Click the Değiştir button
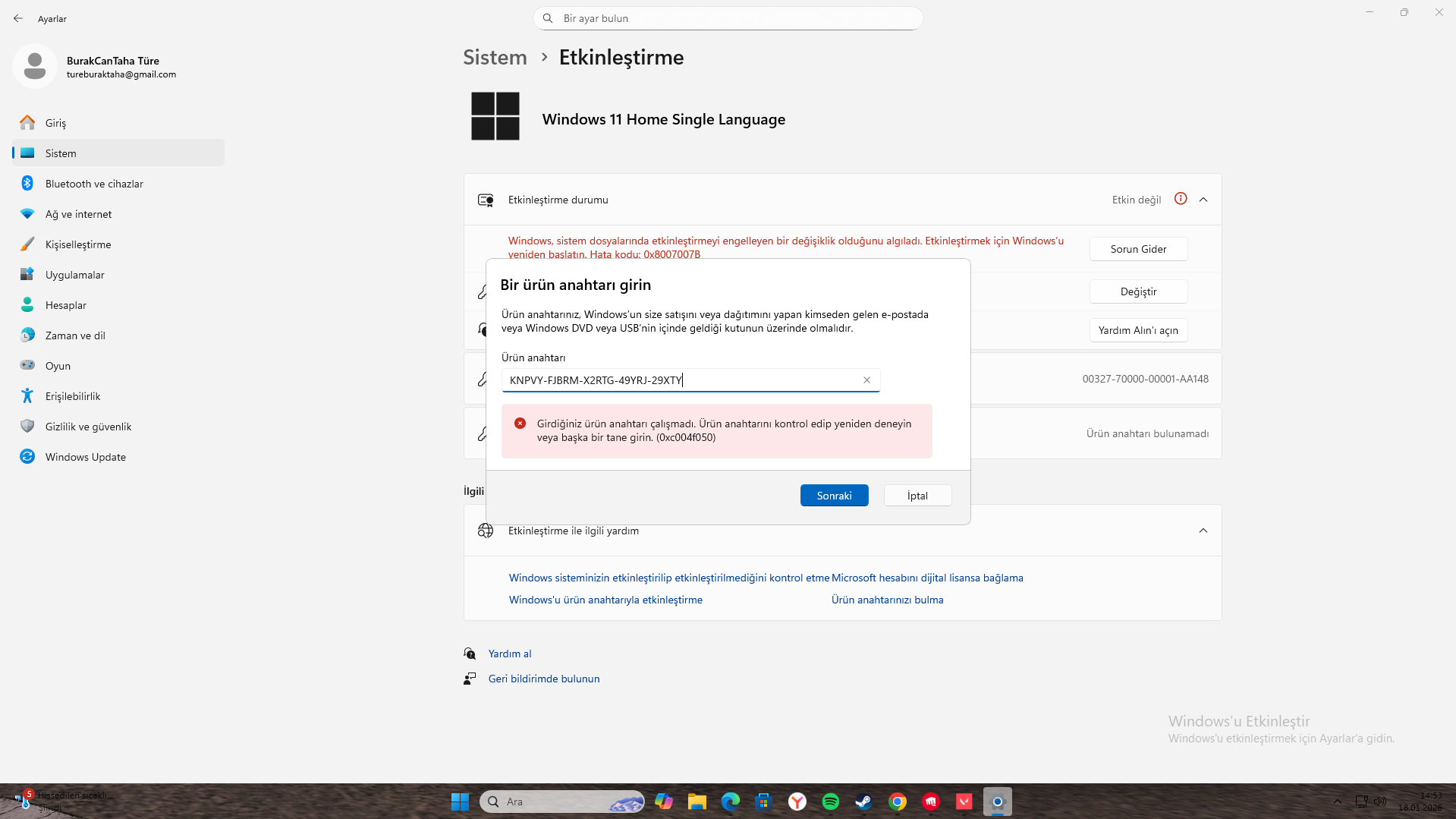The height and width of the screenshot is (819, 1456). coord(1138,291)
